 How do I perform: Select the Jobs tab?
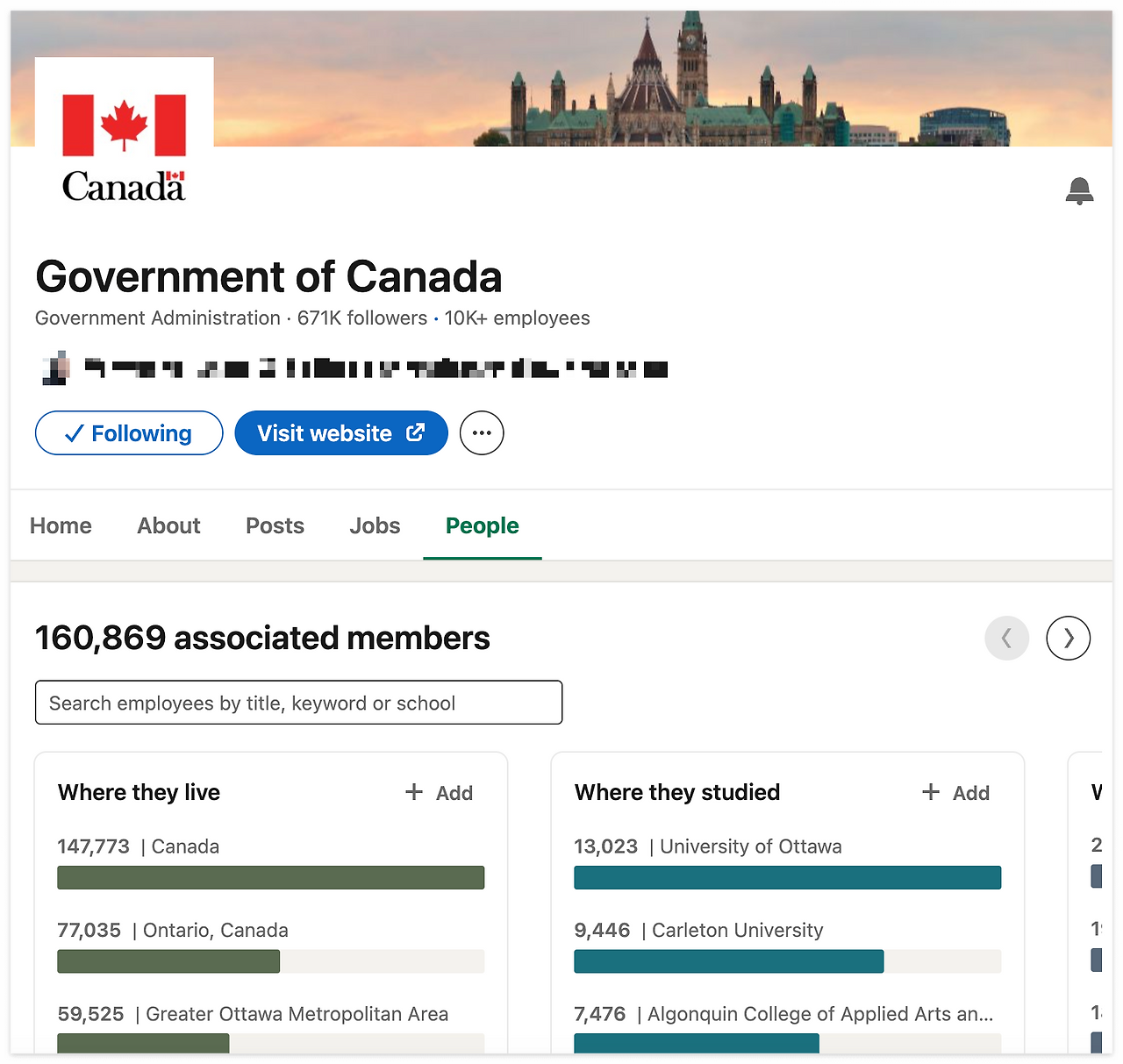click(x=375, y=525)
